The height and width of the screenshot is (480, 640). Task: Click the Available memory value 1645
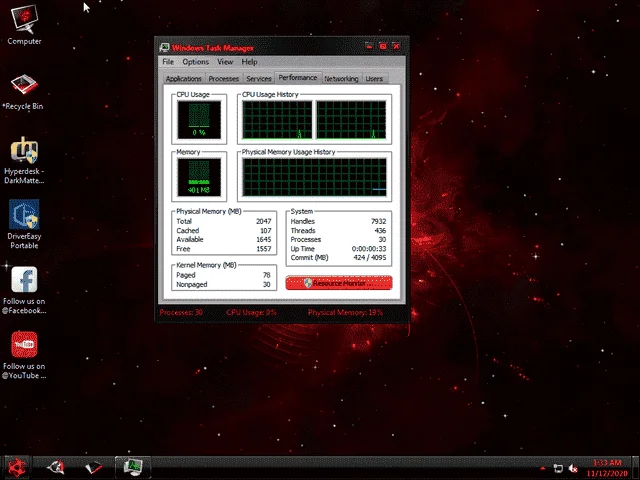[x=264, y=239]
